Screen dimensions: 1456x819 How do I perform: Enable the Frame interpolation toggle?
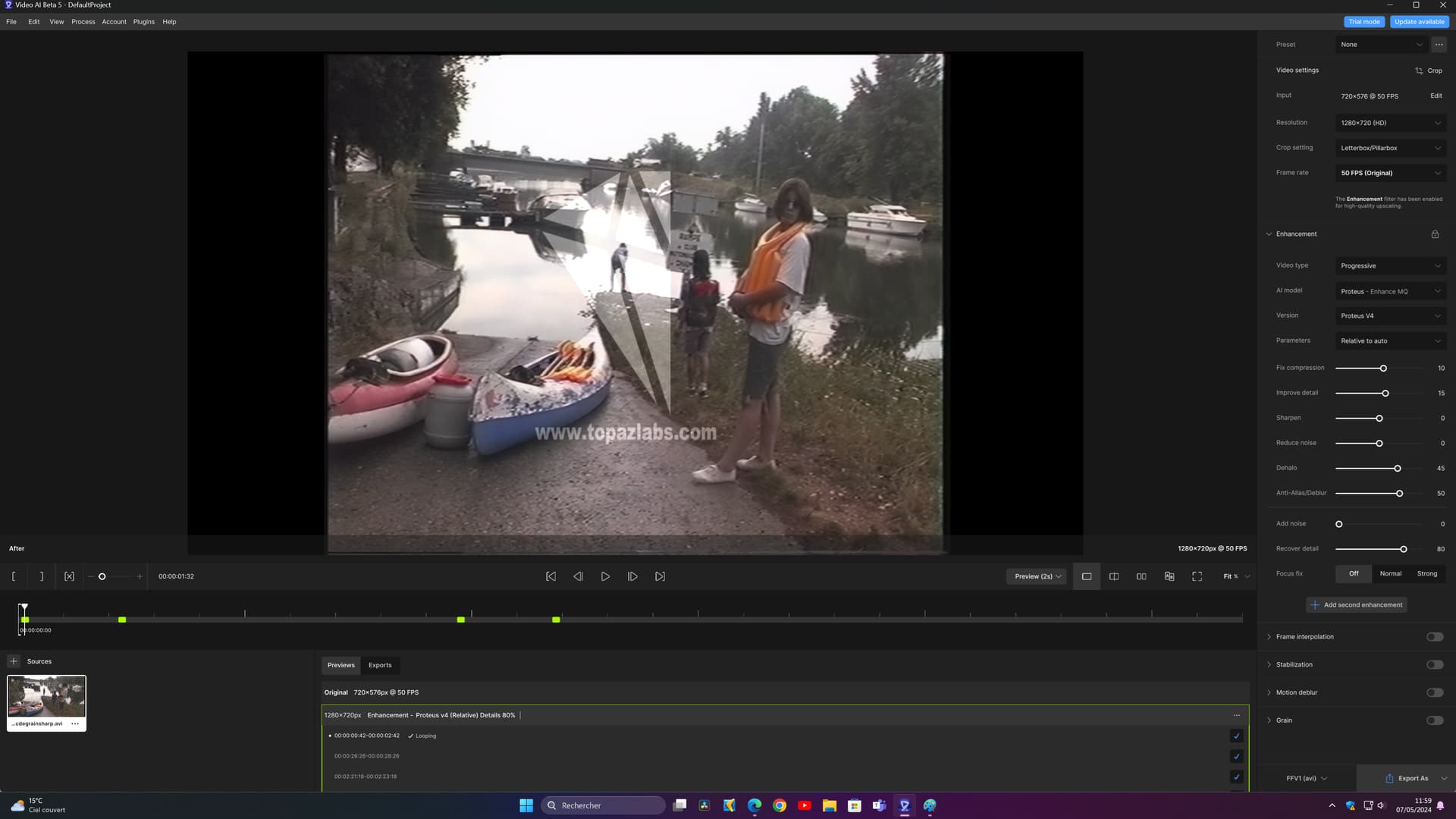[x=1434, y=637]
